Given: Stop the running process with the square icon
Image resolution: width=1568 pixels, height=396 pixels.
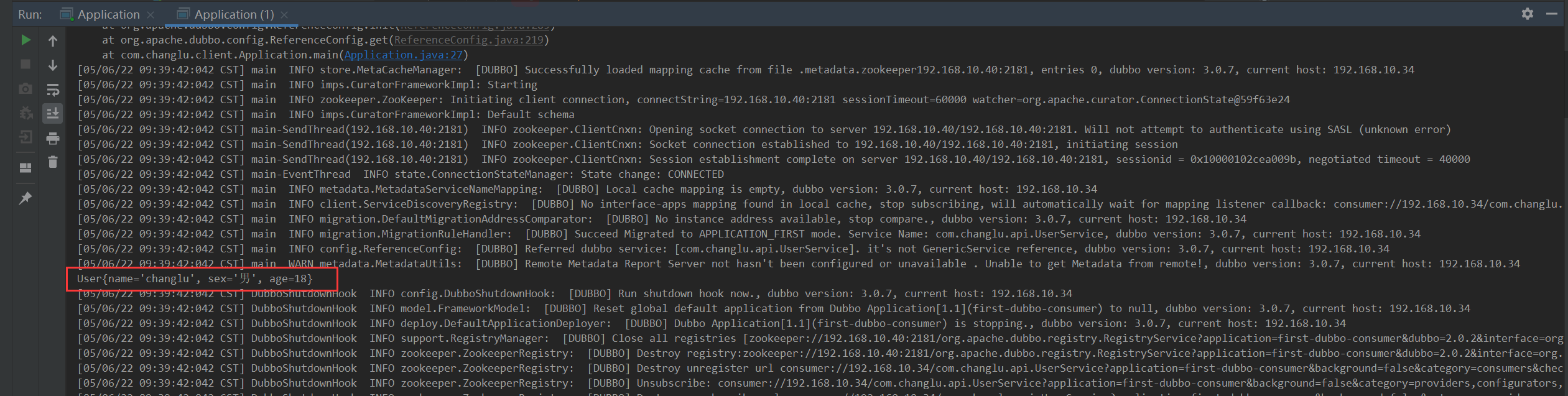Looking at the screenshot, I should coord(26,64).
